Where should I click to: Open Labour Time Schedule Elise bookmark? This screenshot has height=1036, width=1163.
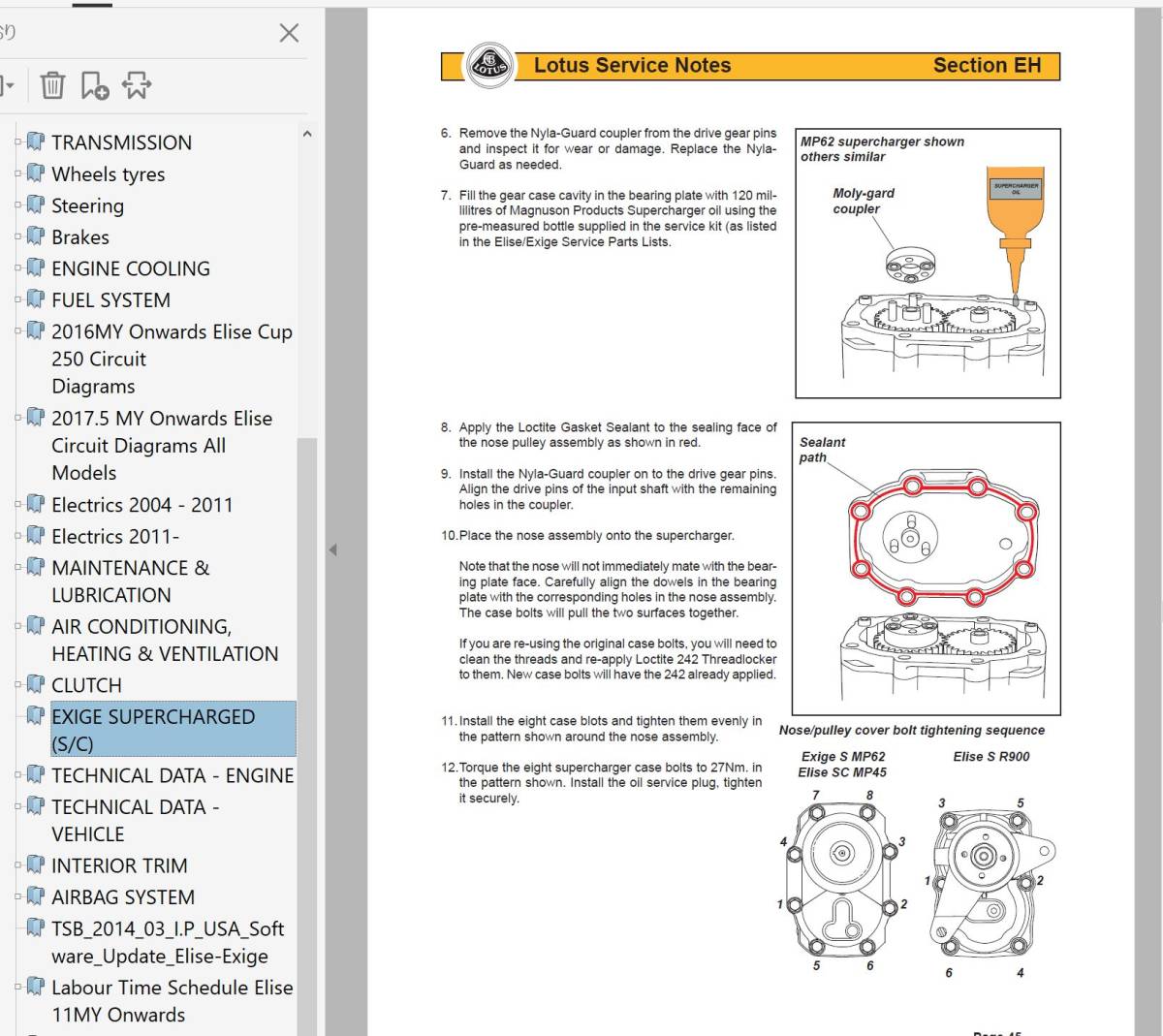172,1001
